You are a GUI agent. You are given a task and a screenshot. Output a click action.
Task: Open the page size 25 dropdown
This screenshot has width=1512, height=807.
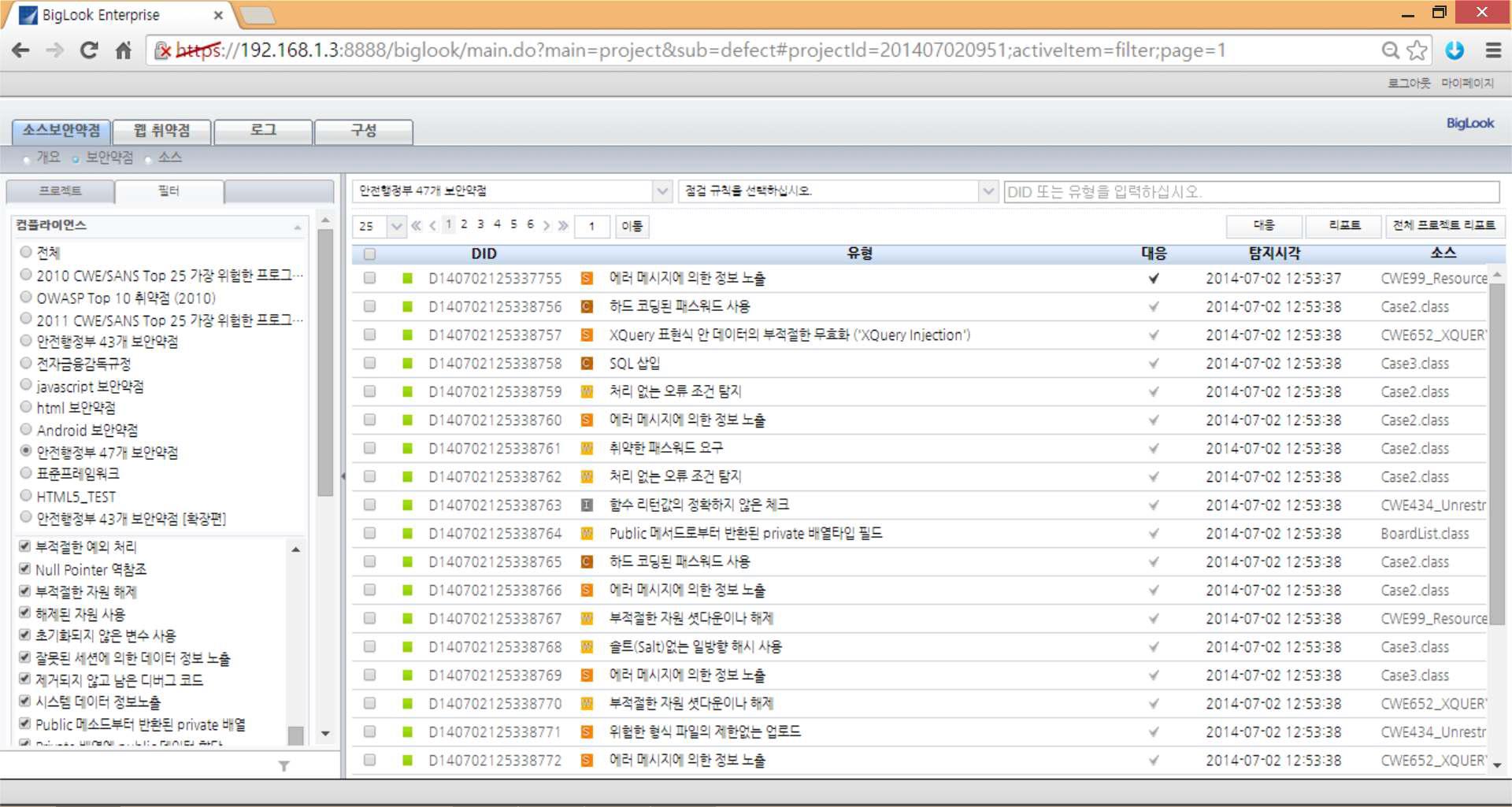pos(396,226)
